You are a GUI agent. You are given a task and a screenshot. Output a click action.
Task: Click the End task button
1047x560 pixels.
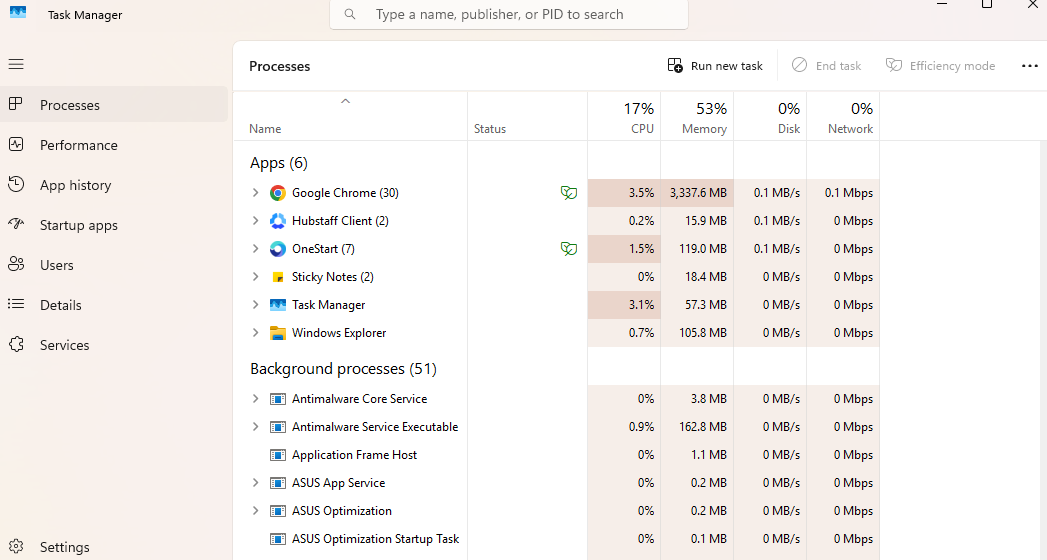827,66
